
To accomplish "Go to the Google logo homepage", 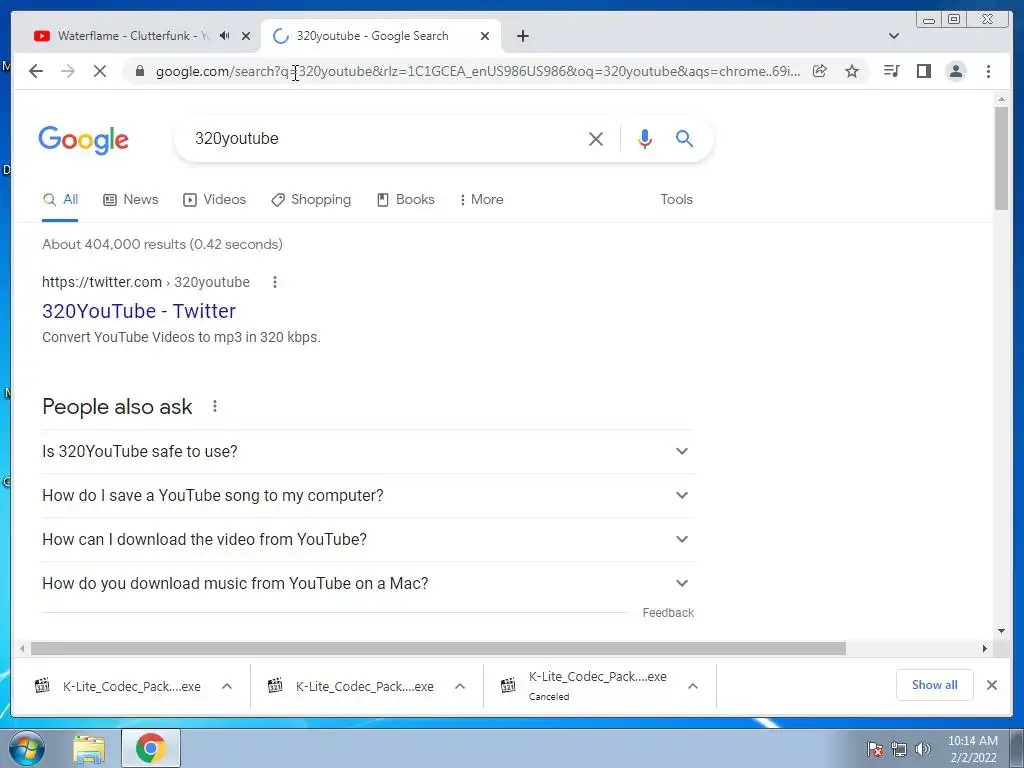I will tap(84, 140).
